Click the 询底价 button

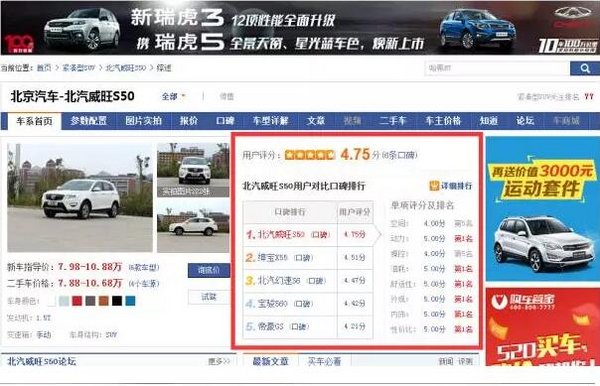tap(209, 270)
